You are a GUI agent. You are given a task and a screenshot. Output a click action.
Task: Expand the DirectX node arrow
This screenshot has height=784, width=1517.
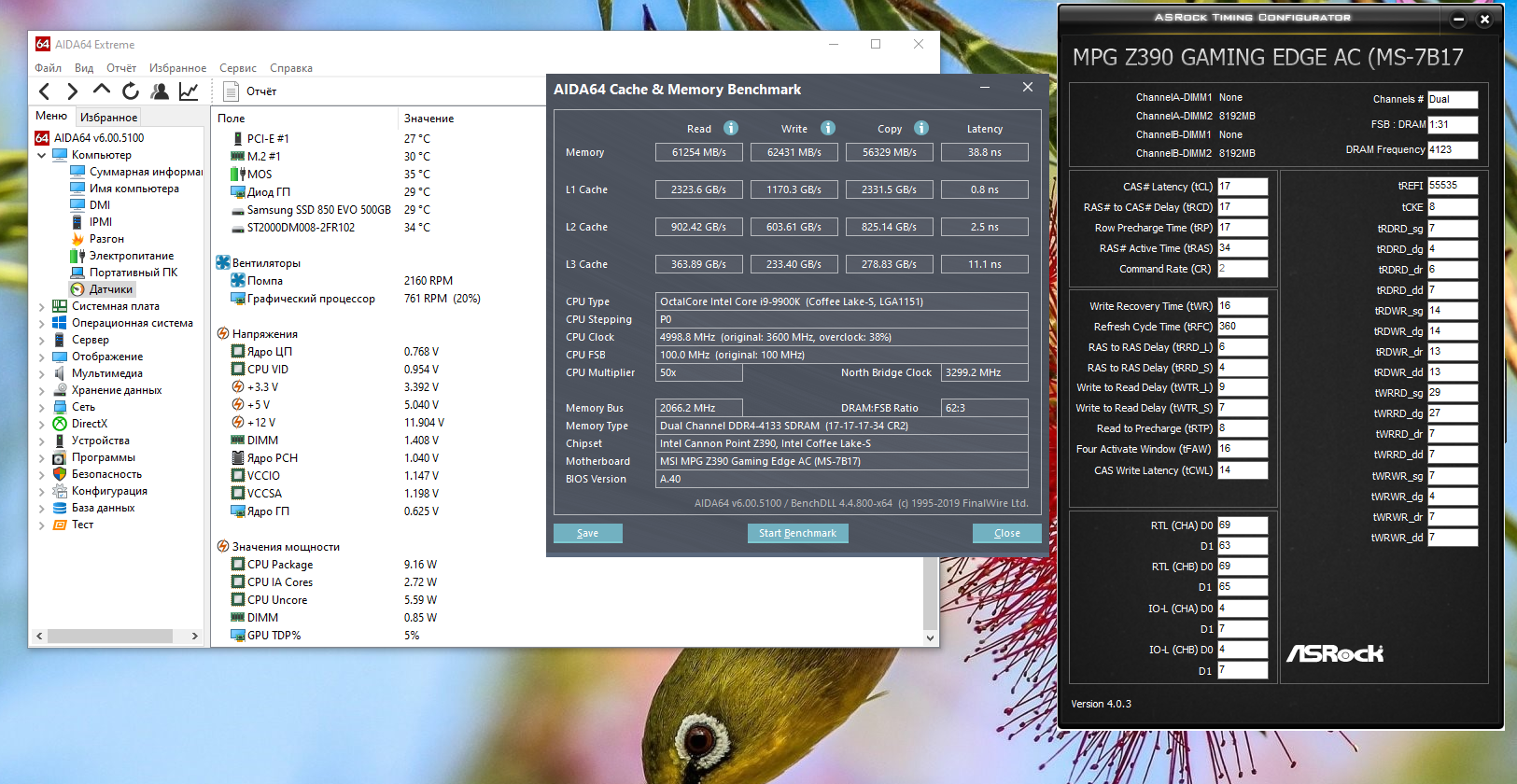point(42,424)
